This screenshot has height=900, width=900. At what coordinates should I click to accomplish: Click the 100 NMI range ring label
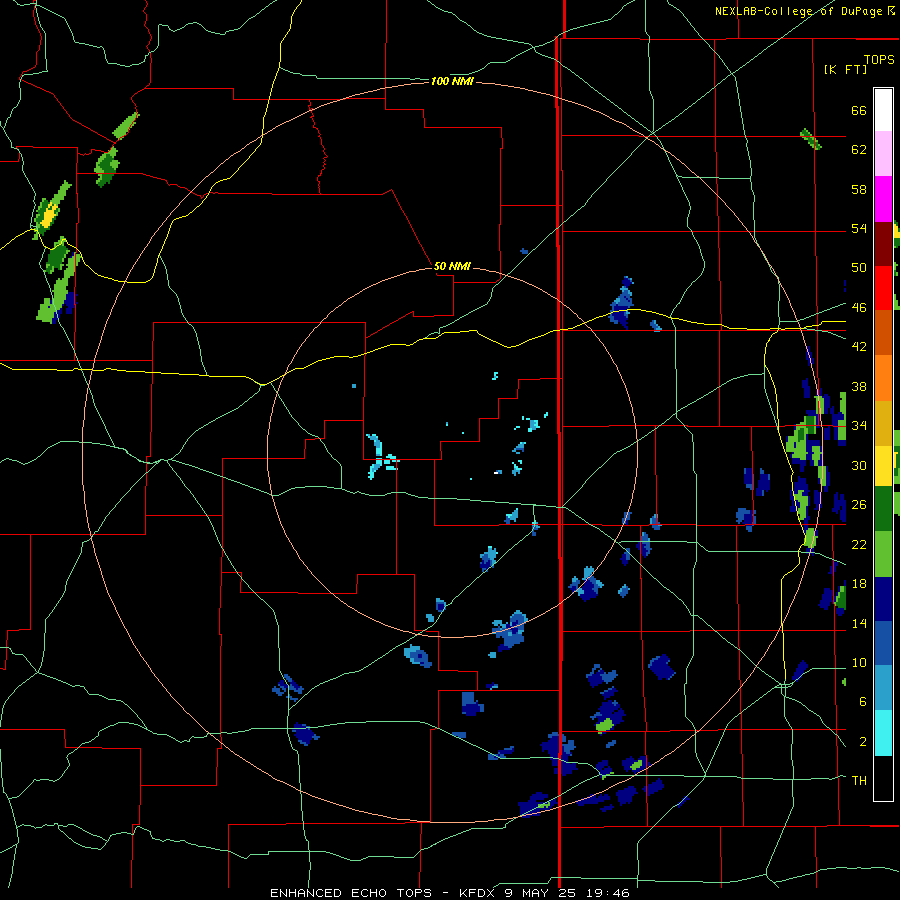point(452,82)
